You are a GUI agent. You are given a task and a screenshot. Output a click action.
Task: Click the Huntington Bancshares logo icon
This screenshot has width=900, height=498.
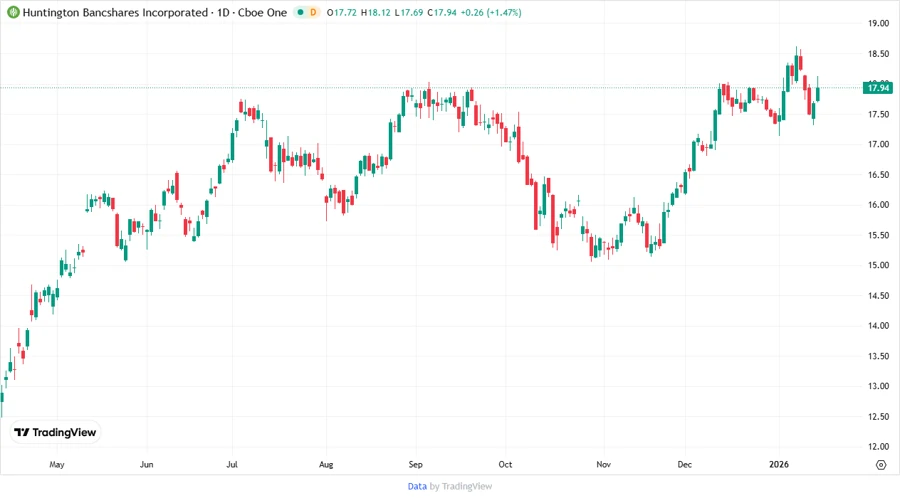13,12
